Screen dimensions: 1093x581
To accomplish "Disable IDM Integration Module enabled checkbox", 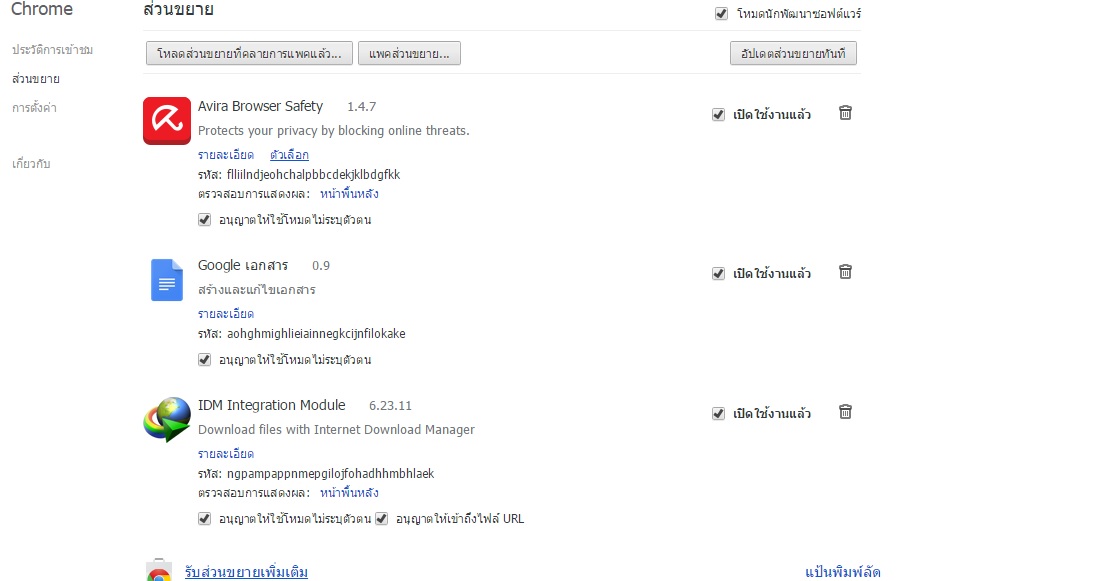I will [718, 414].
